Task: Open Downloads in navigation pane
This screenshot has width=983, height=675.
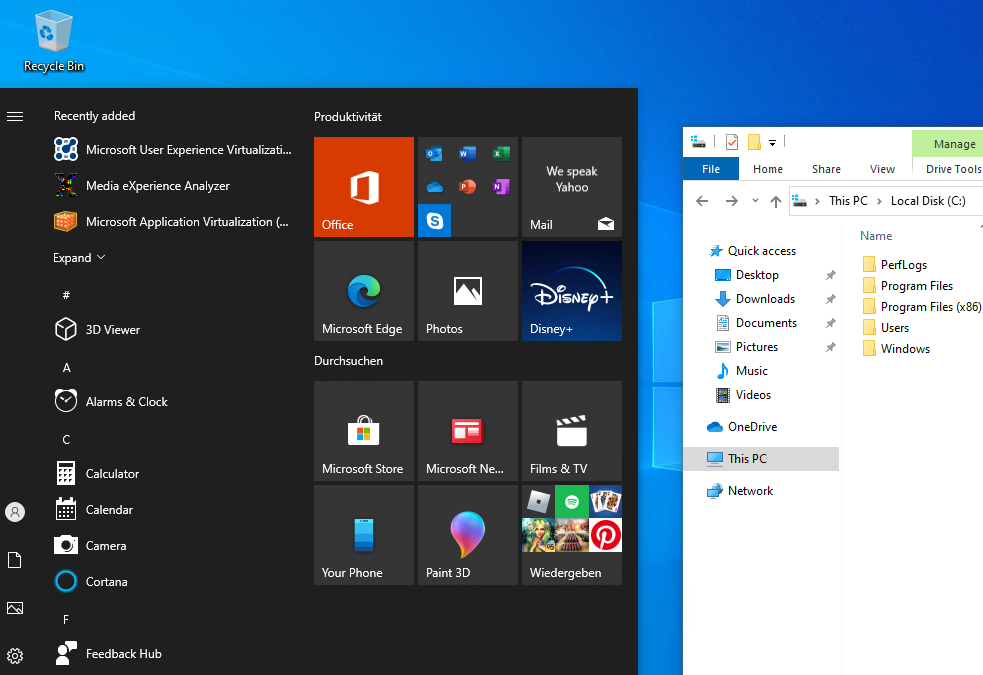Action: (765, 299)
